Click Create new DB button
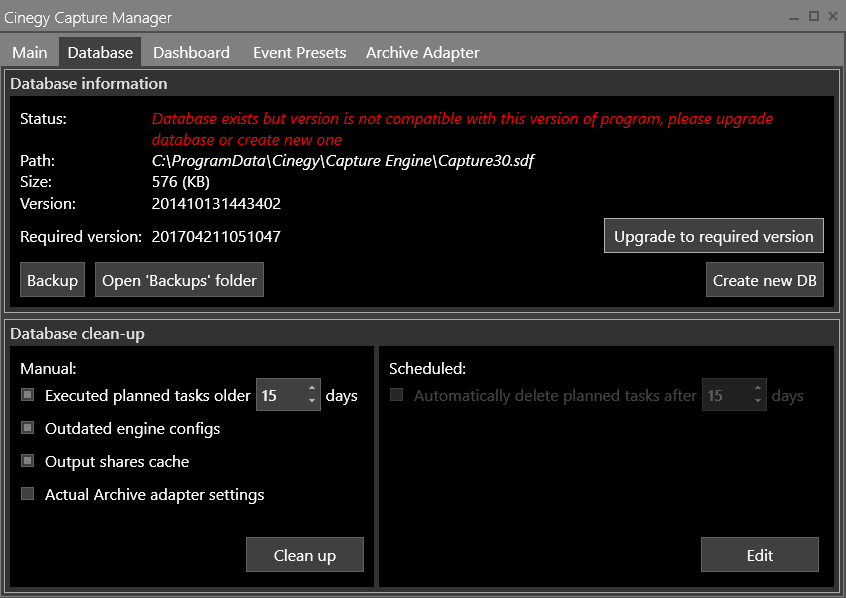This screenshot has height=598, width=846. click(x=765, y=280)
